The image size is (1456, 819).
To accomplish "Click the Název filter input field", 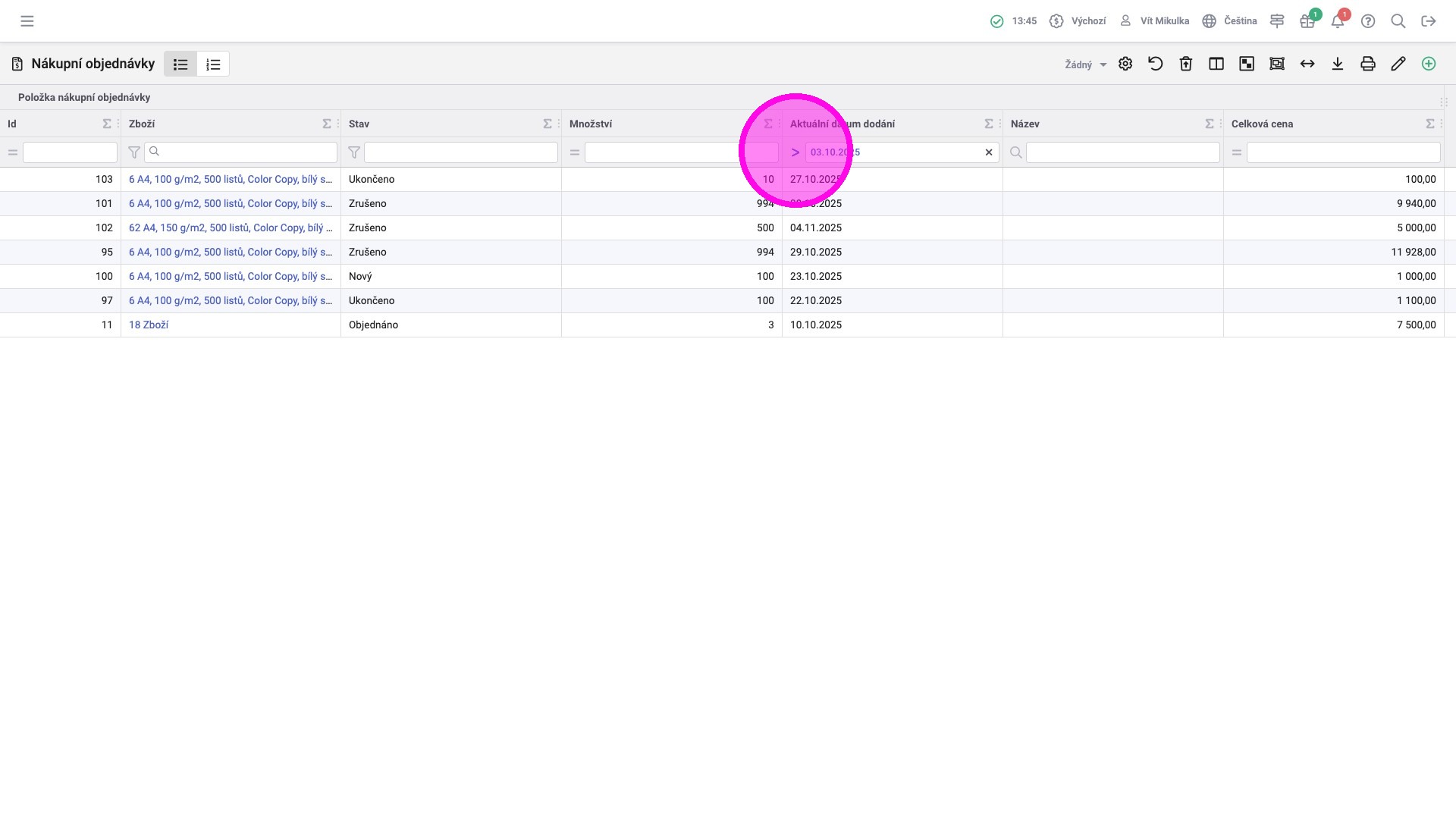I will [1122, 152].
